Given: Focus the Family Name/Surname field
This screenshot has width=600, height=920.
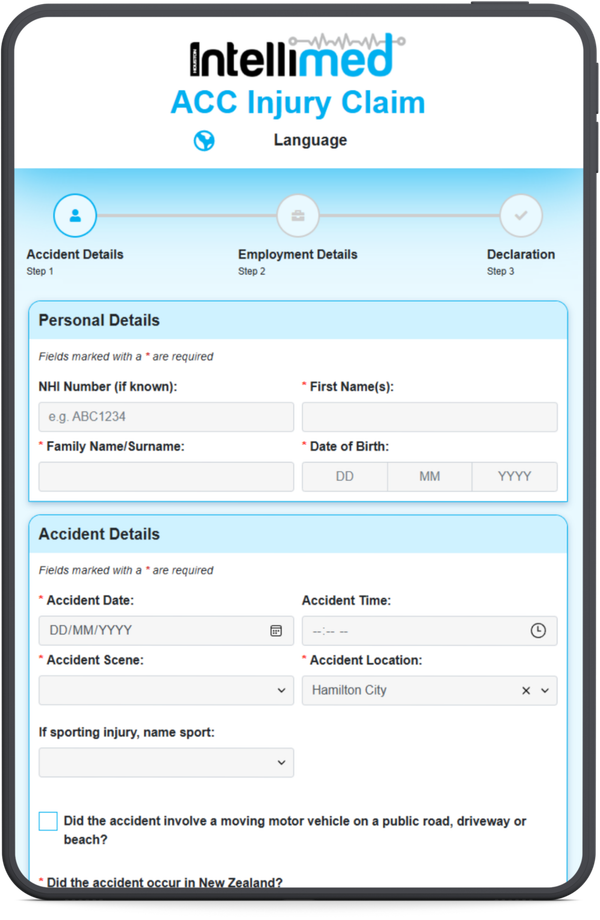Looking at the screenshot, I should [x=166, y=476].
